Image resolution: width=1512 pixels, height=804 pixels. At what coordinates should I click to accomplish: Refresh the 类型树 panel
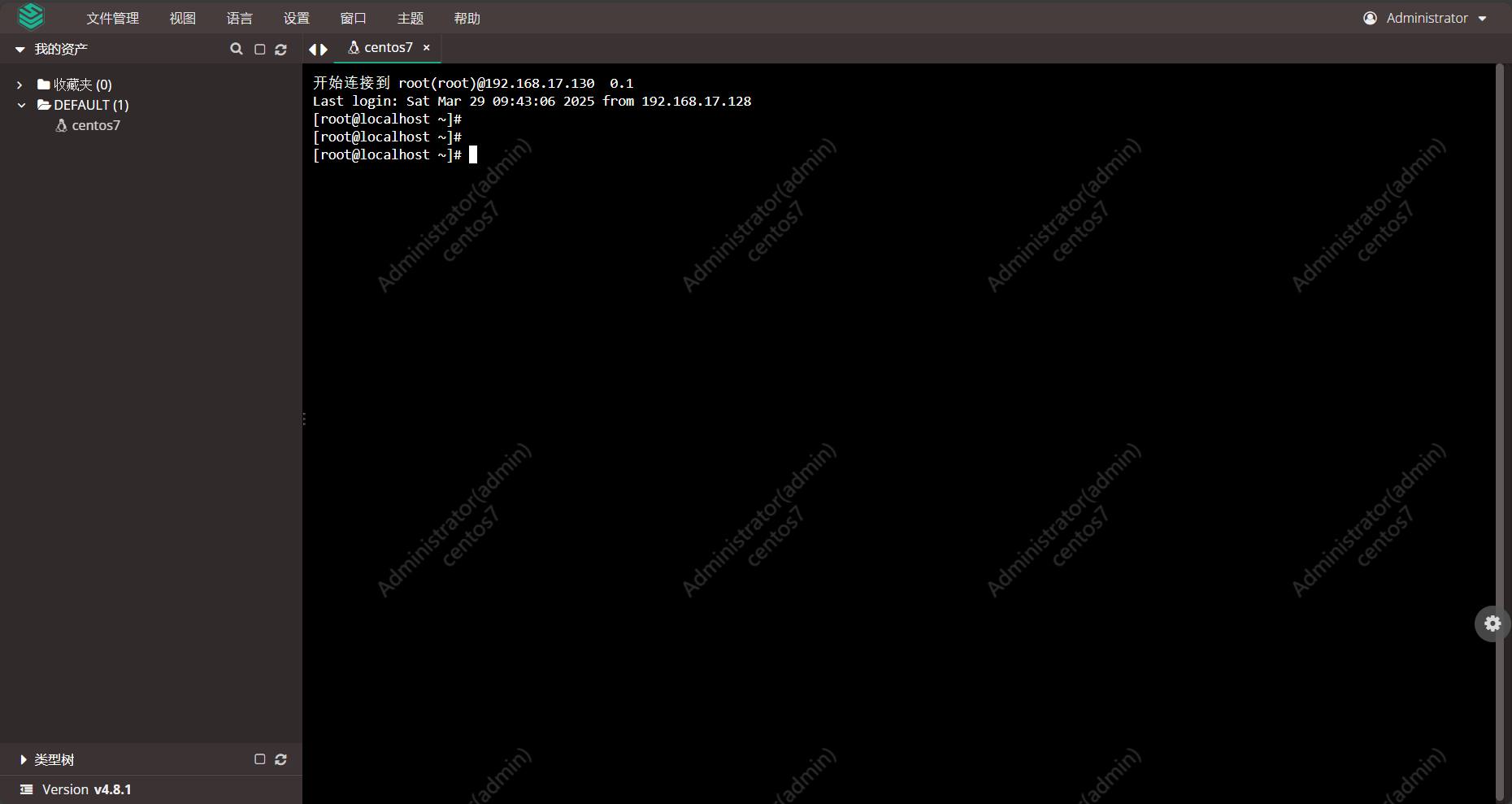pos(281,759)
